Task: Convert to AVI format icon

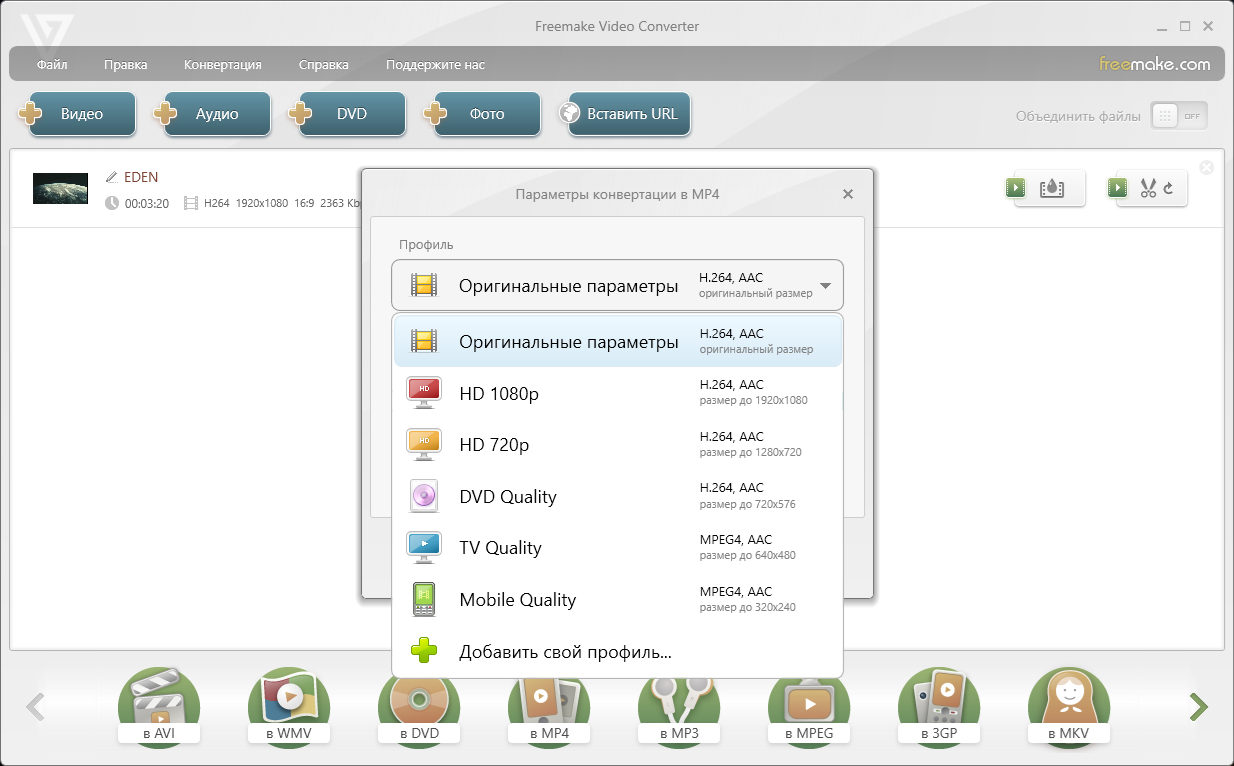Action: coord(158,707)
